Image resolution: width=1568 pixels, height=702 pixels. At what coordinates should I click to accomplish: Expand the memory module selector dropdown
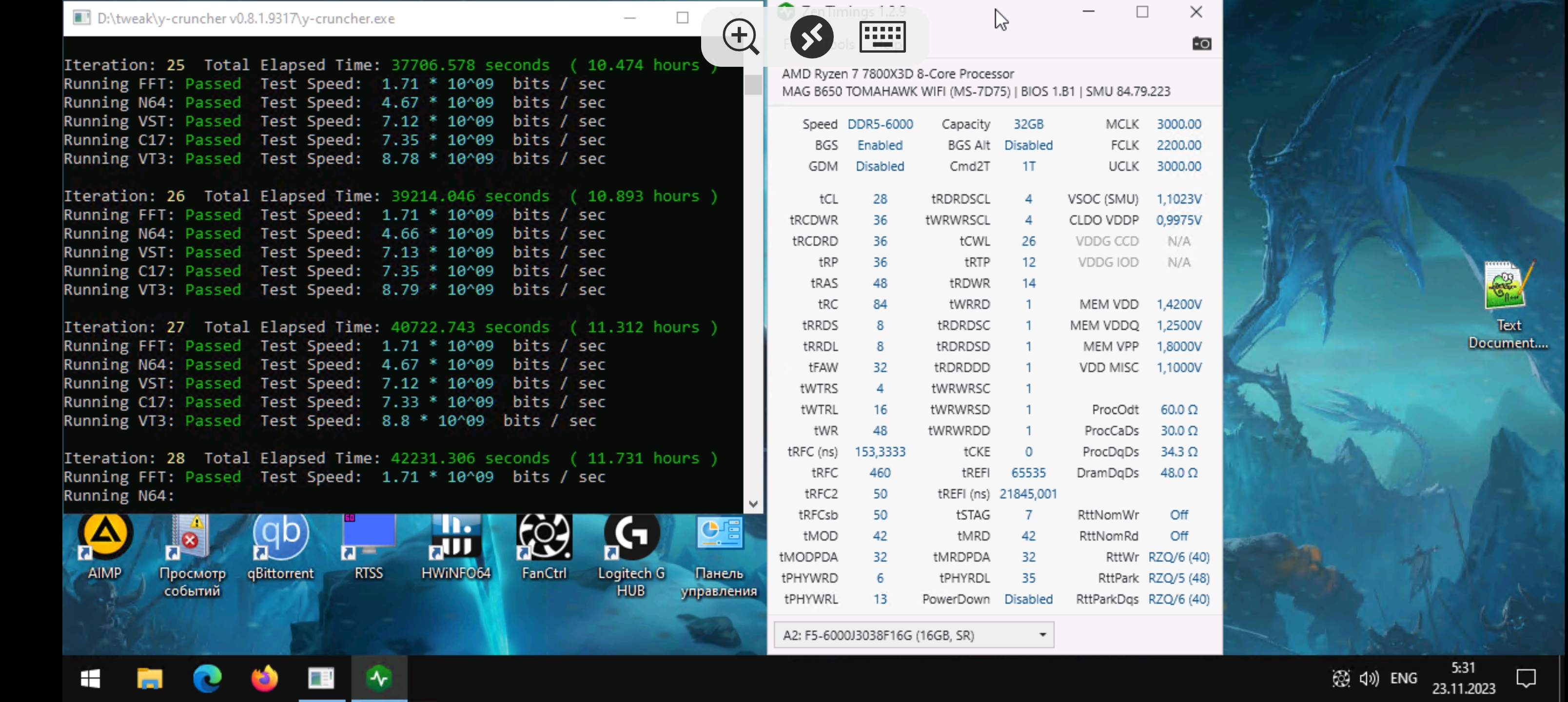click(1042, 635)
